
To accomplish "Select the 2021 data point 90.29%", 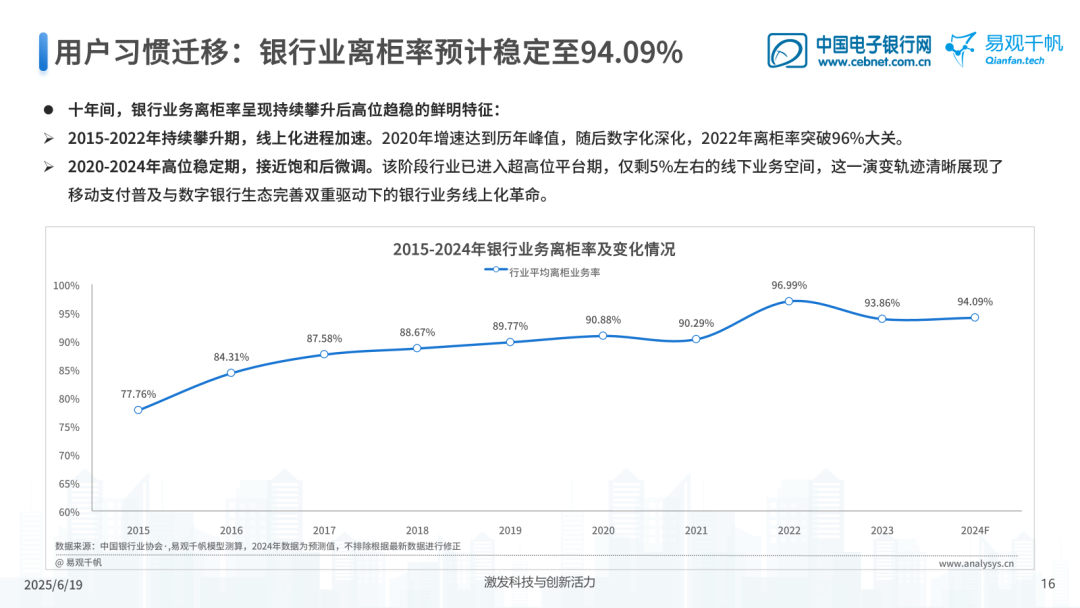I will (x=696, y=339).
